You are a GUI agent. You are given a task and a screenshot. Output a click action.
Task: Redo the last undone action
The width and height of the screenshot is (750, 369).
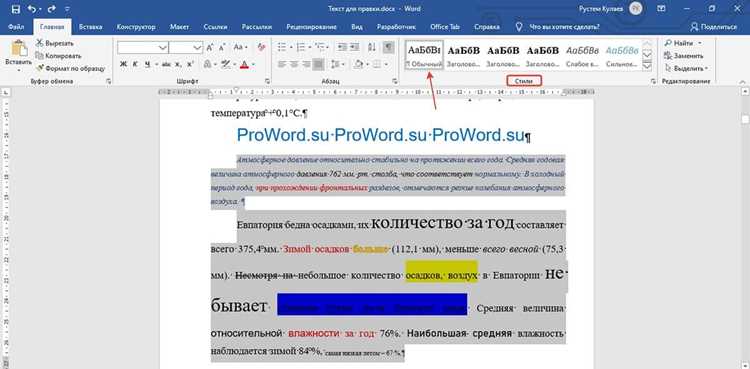pos(53,9)
